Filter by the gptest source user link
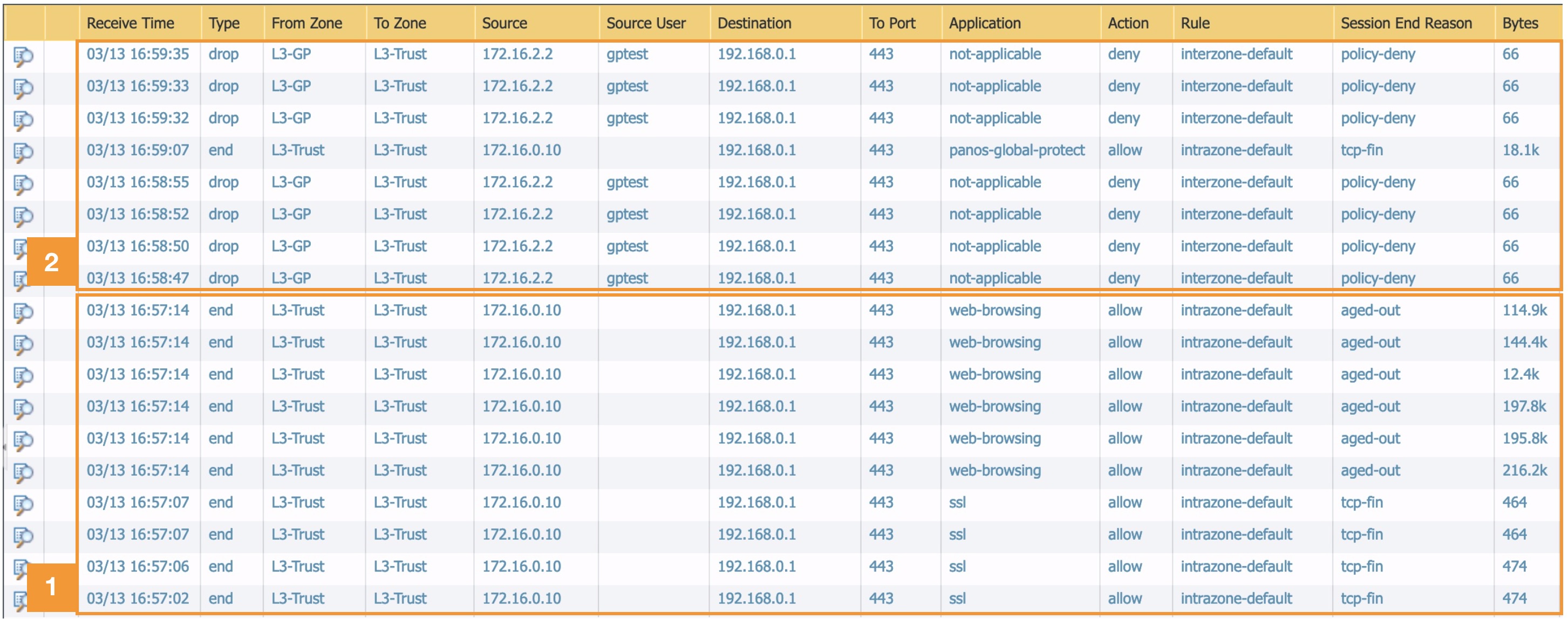 coord(627,54)
